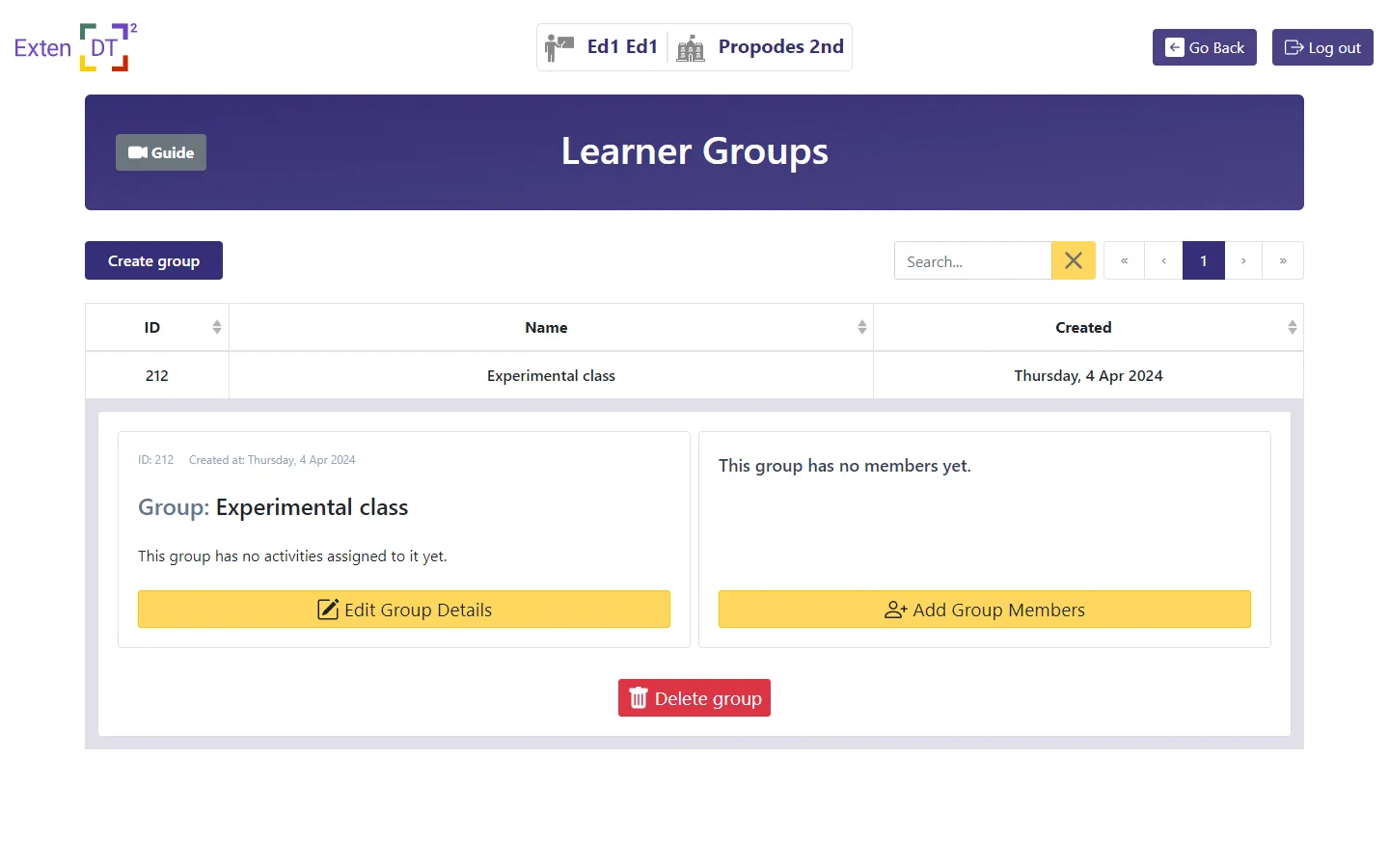Click the school building icon beside Propodes 2nd
The height and width of the screenshot is (868, 1389).
(690, 47)
